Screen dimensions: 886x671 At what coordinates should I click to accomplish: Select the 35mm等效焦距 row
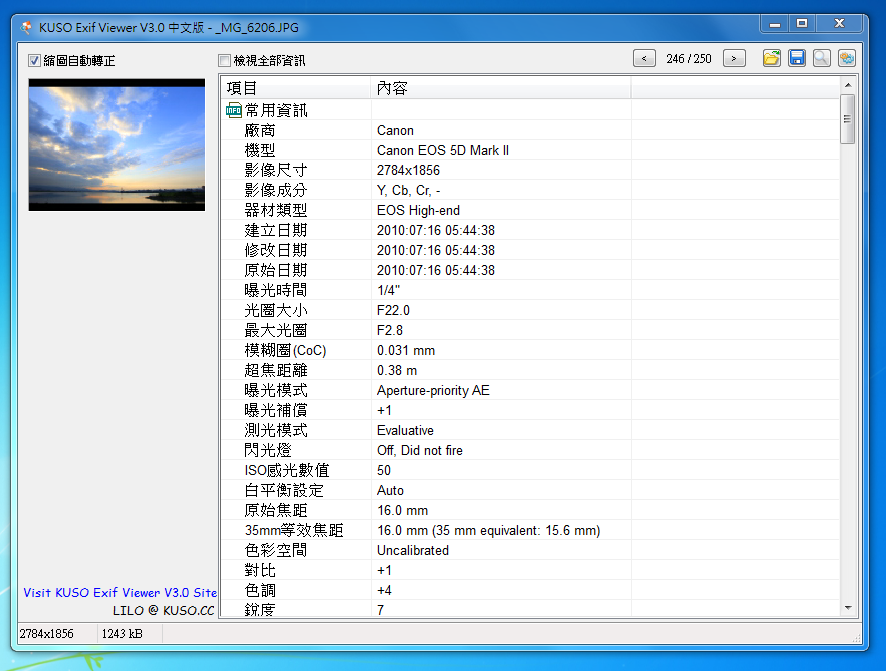pyautogui.click(x=529, y=530)
